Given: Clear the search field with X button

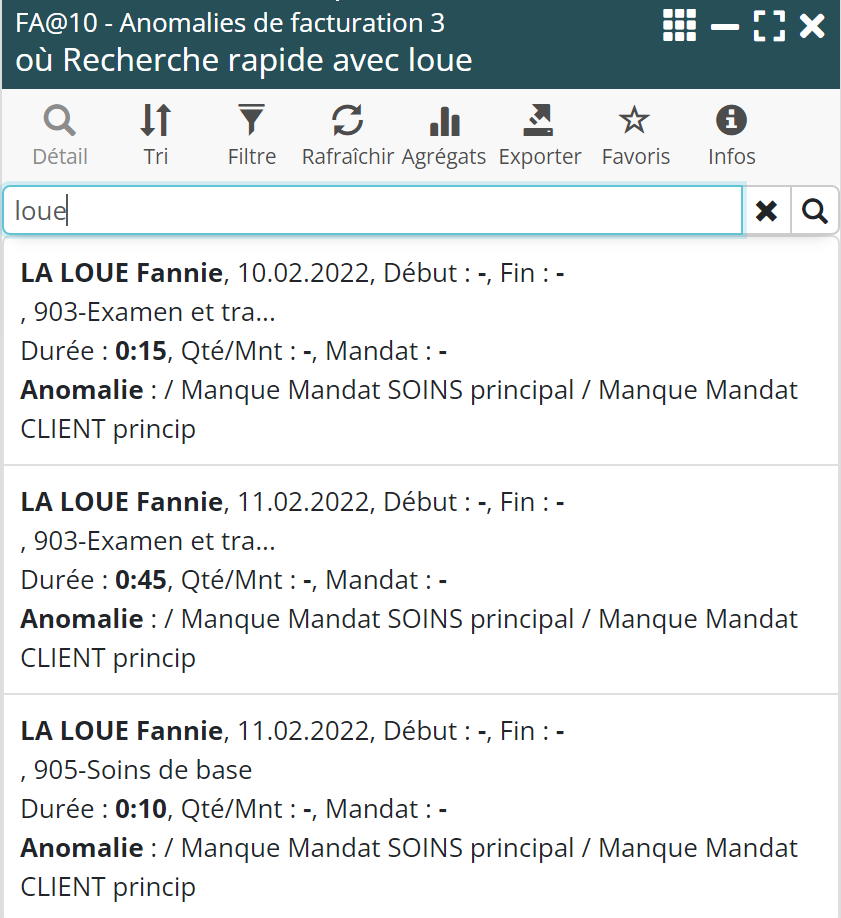Looking at the screenshot, I should (766, 211).
